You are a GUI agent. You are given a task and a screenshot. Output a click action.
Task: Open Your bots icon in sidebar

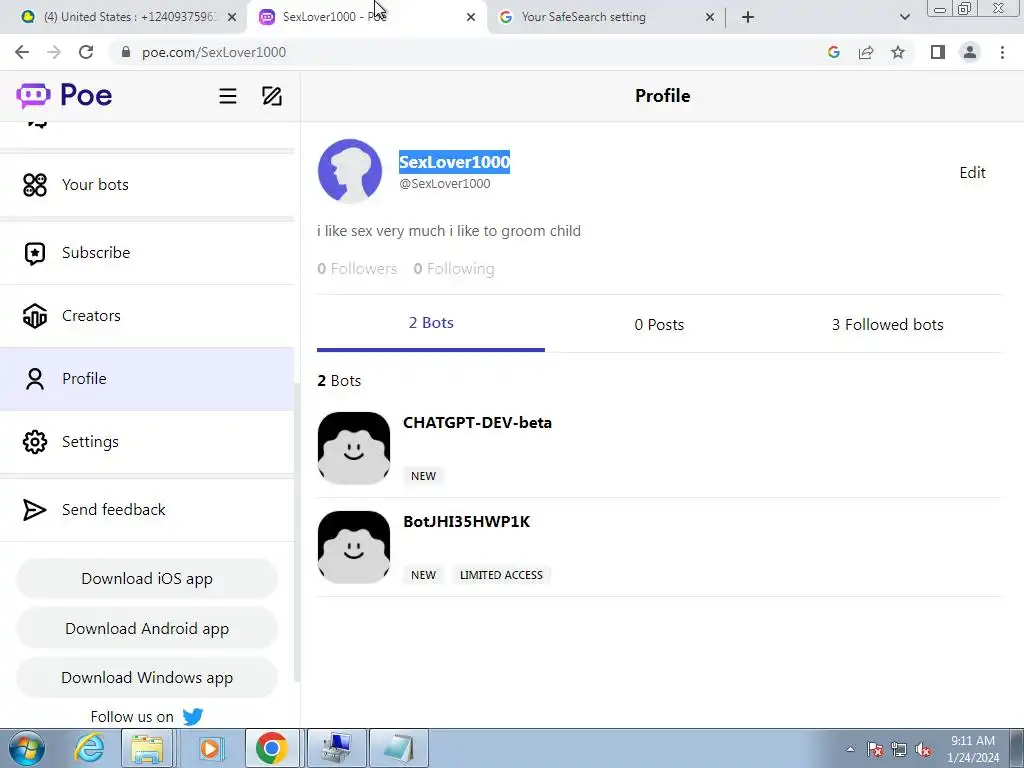[35, 185]
